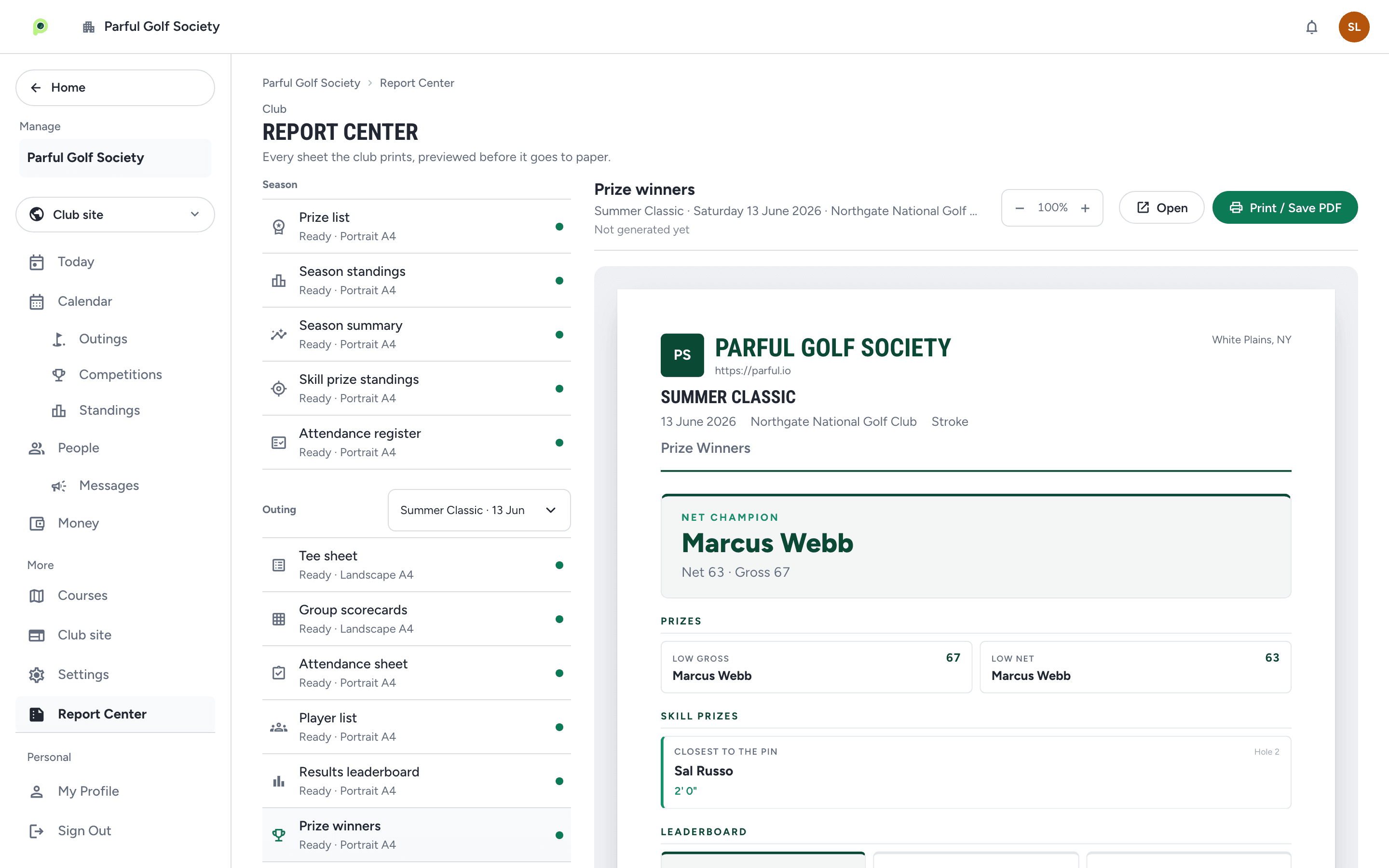The image size is (1389, 868).
Task: Click the Open report button
Action: tap(1161, 207)
